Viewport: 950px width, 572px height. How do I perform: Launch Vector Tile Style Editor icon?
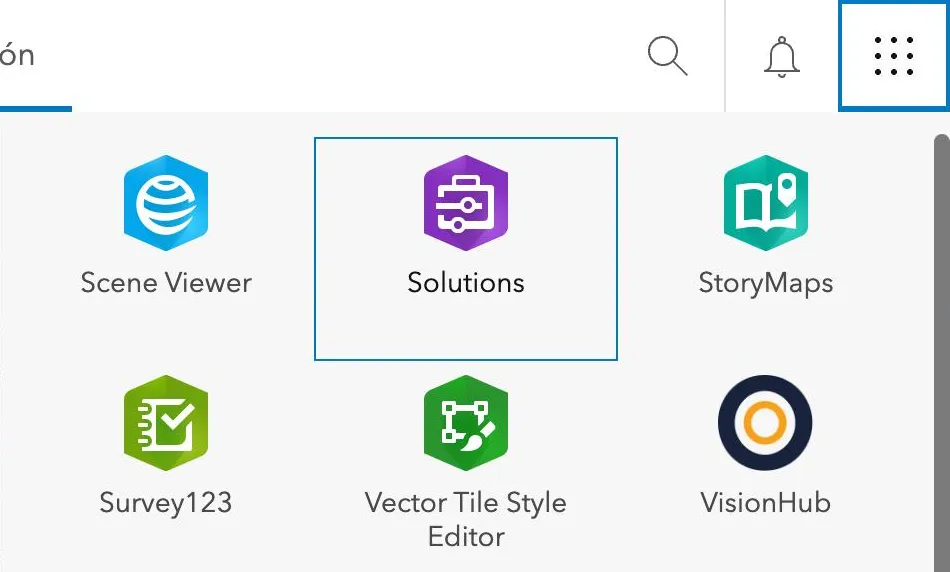[x=466, y=423]
